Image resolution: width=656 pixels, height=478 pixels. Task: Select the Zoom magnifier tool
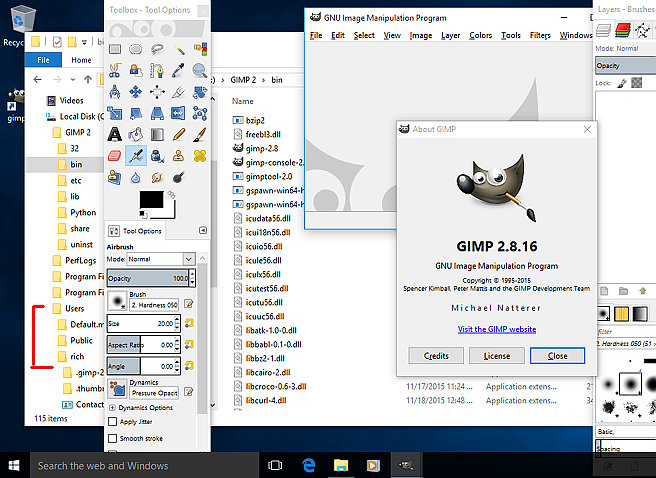point(200,70)
